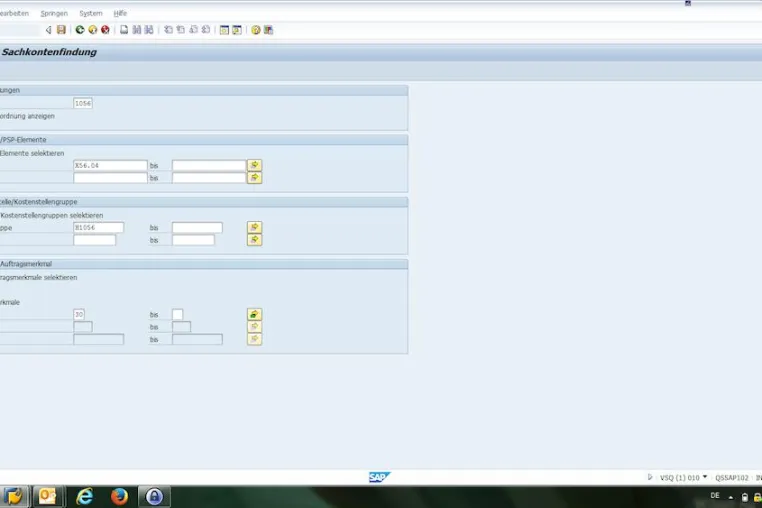Click the SAP logo in status bar

point(379,477)
